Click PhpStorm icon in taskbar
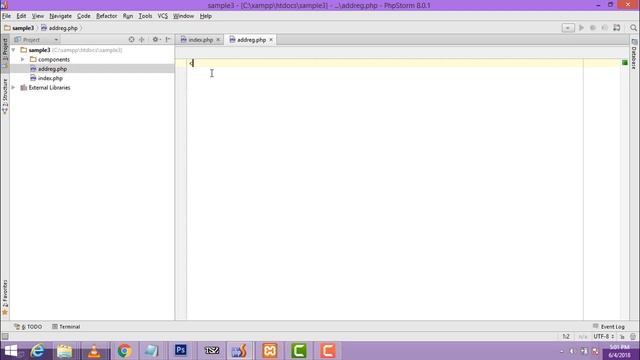Image resolution: width=640 pixels, height=360 pixels. pyautogui.click(x=239, y=351)
